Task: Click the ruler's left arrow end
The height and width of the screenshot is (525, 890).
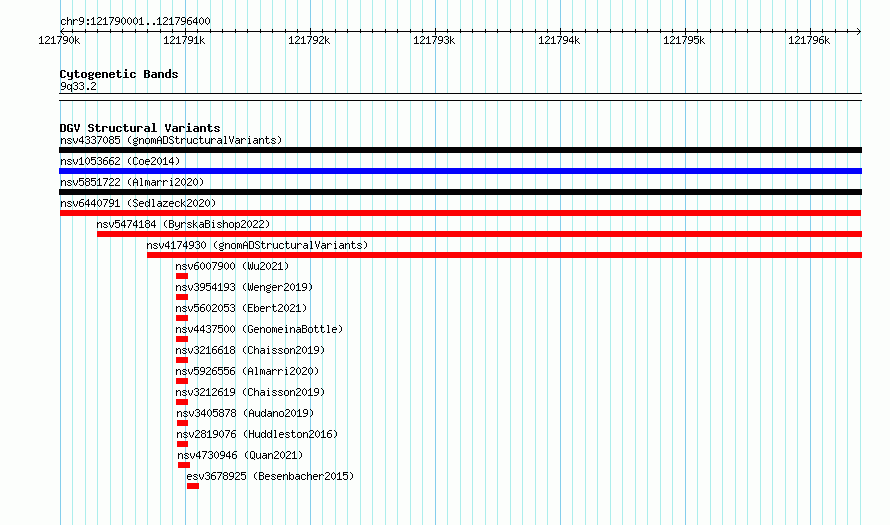Action: [61, 31]
